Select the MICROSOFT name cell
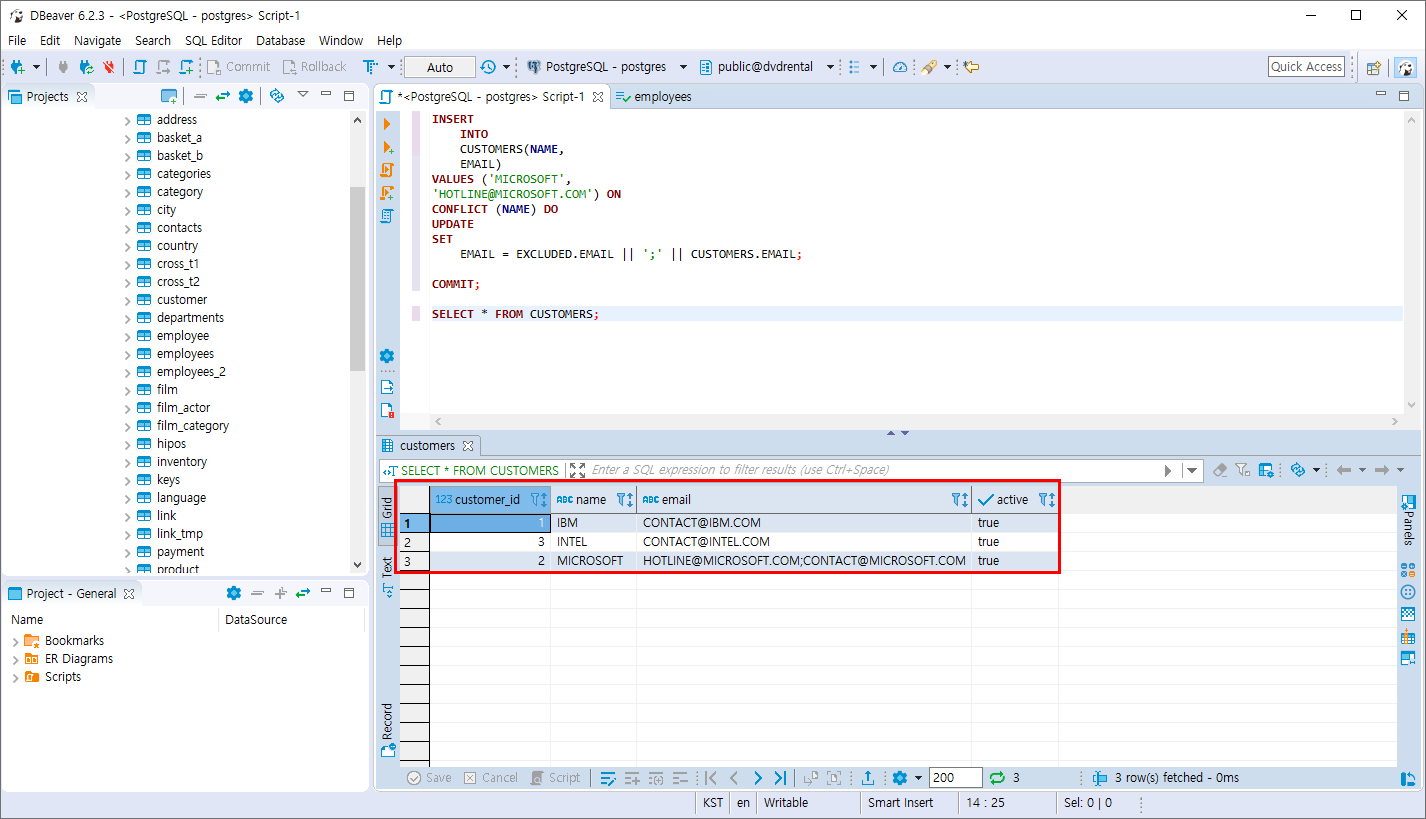Screen dimensions: 1426x819 tap(593, 561)
